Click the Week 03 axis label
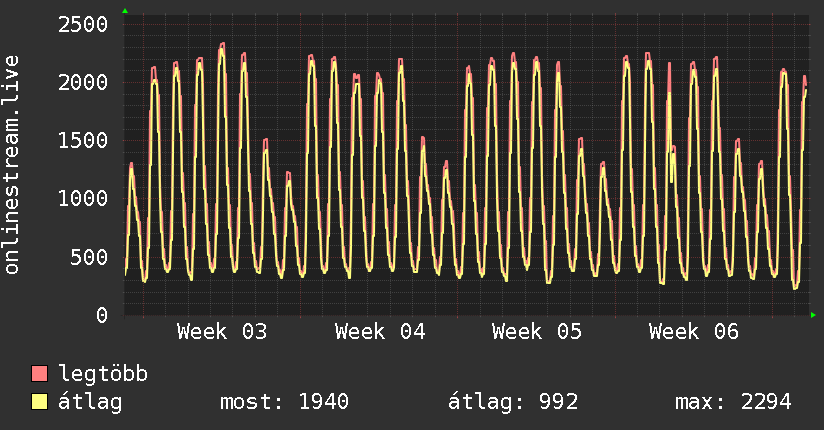Screen dimensions: 824x430 [x=222, y=332]
